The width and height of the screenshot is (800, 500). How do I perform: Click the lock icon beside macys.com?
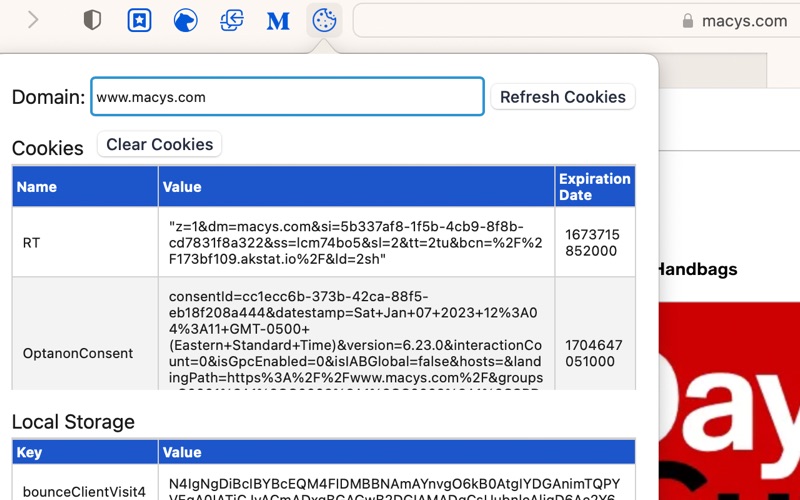coord(687,20)
